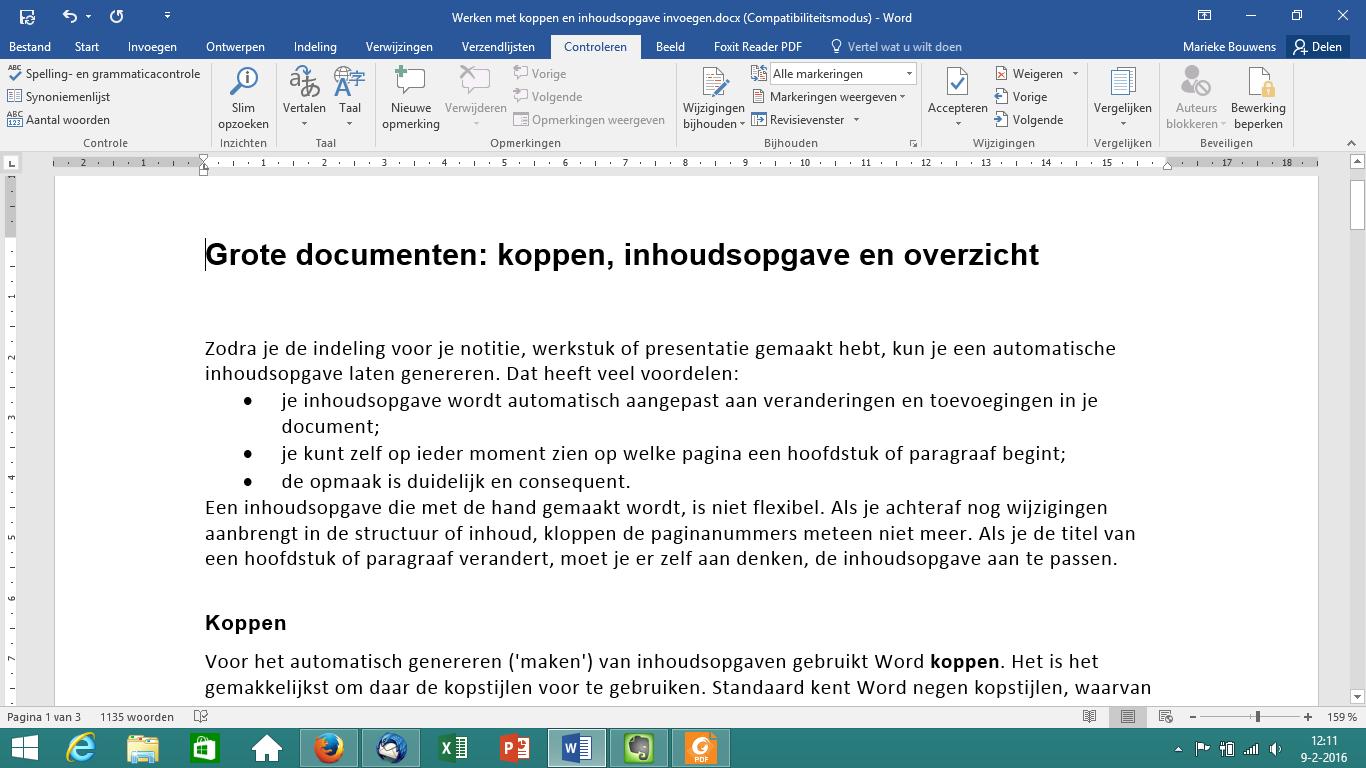Save the document with the floppy icon
1366x768 pixels.
pos(27,17)
